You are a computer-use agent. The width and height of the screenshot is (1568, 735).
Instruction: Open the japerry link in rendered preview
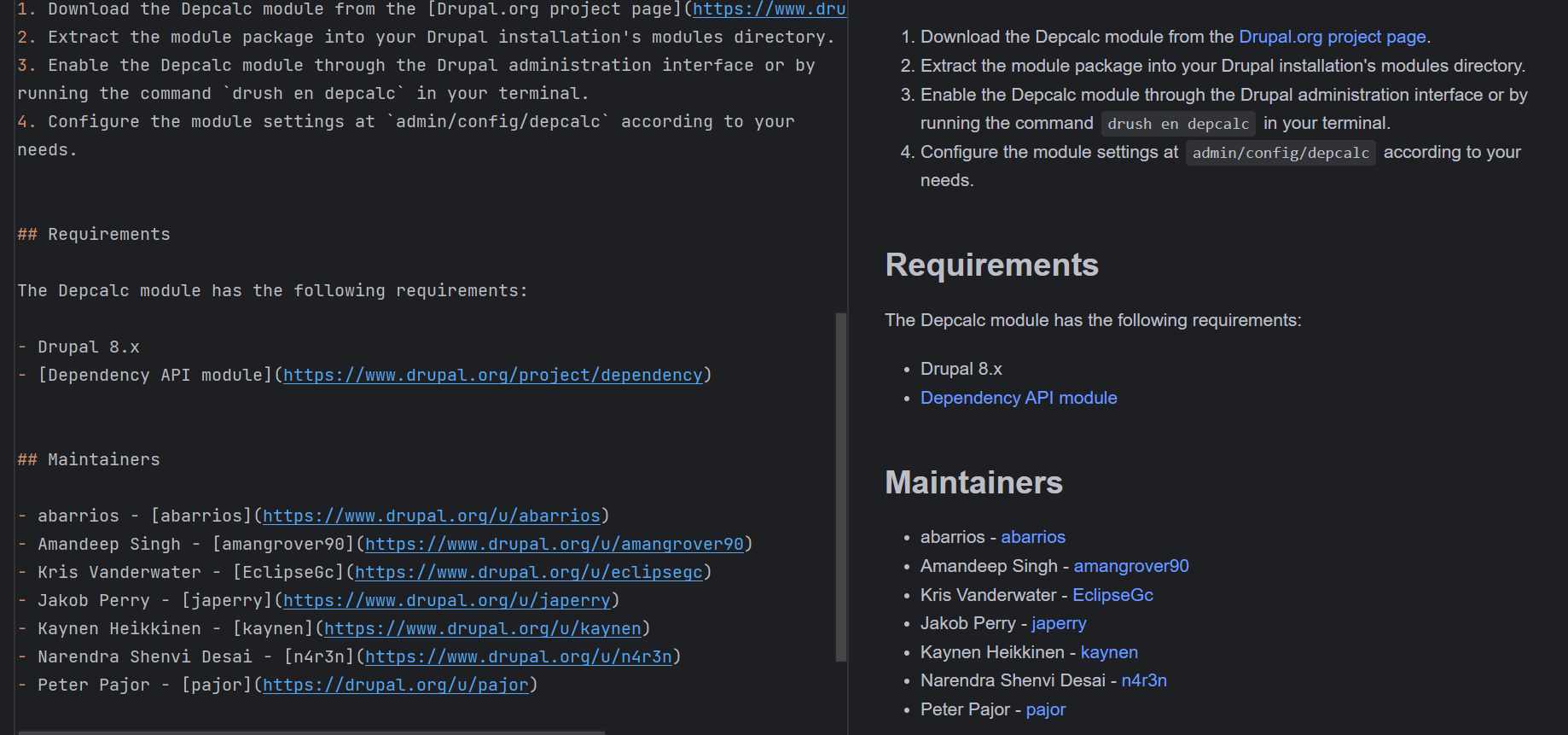1058,623
